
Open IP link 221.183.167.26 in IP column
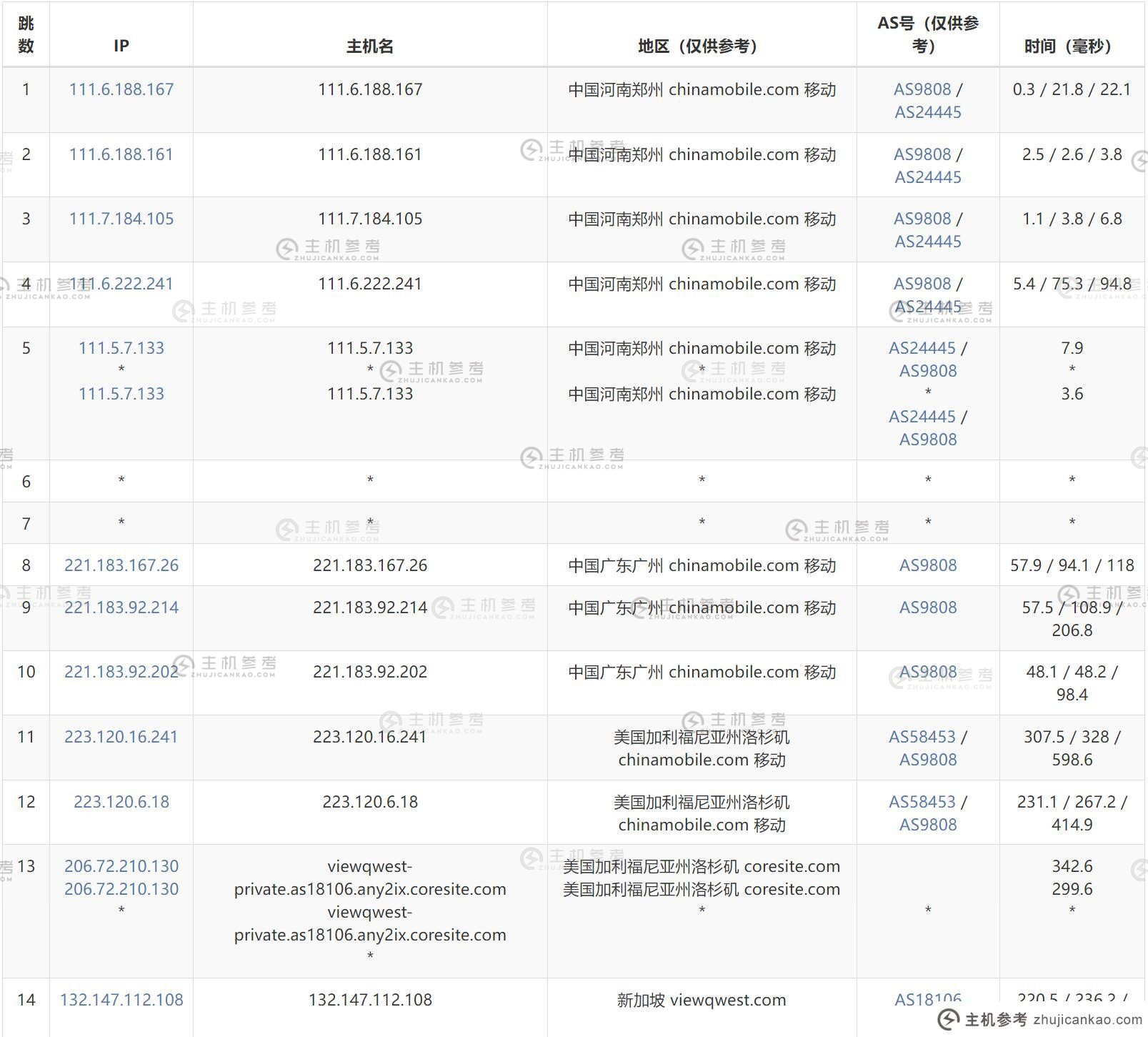[x=121, y=565]
